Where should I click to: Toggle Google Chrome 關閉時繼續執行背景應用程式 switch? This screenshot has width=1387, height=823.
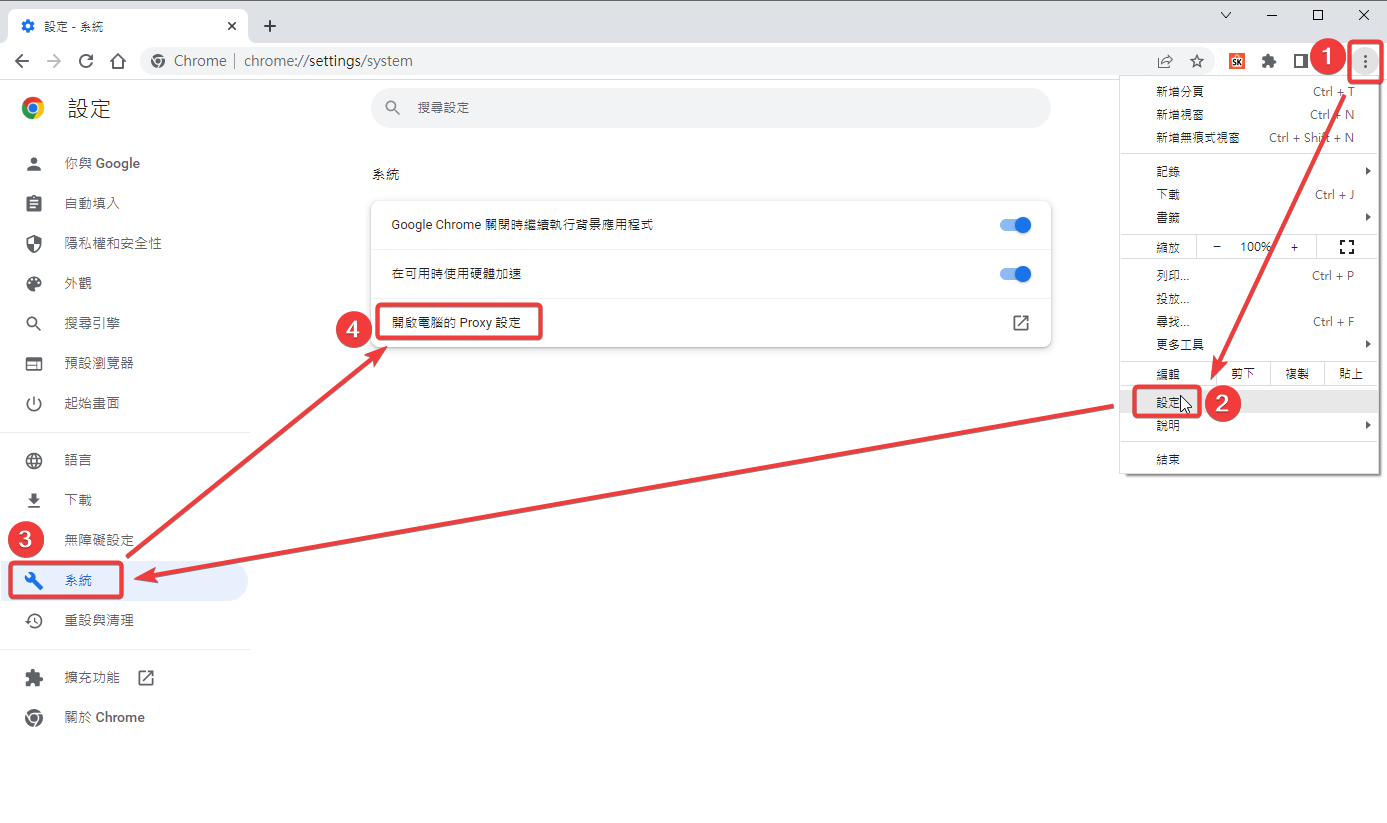(1015, 225)
